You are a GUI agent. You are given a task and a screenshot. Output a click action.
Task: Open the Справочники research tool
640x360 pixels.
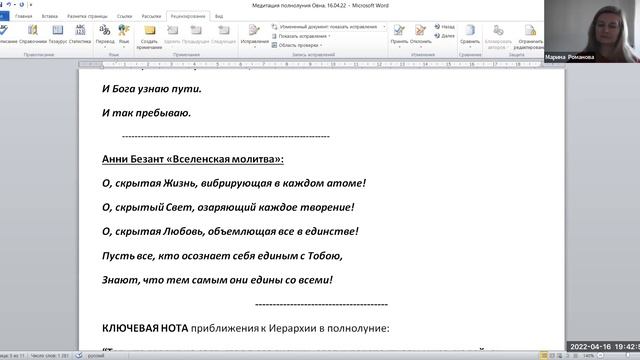tap(33, 34)
